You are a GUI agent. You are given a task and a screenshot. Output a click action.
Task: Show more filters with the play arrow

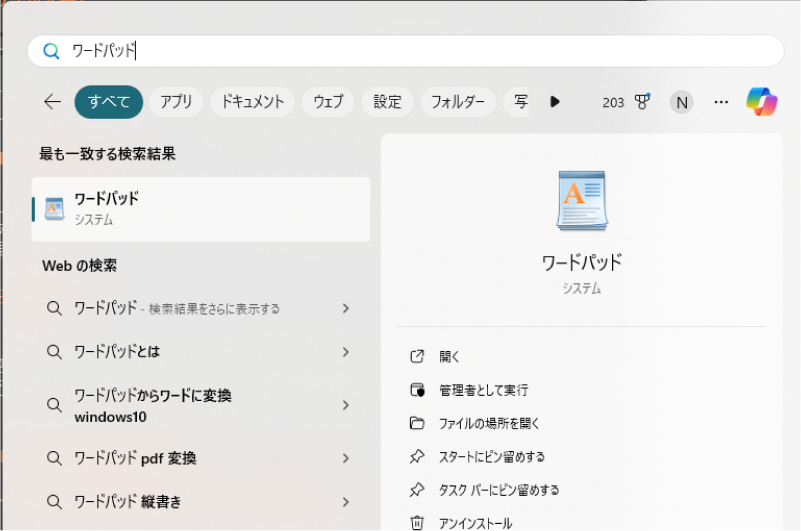pyautogui.click(x=555, y=102)
